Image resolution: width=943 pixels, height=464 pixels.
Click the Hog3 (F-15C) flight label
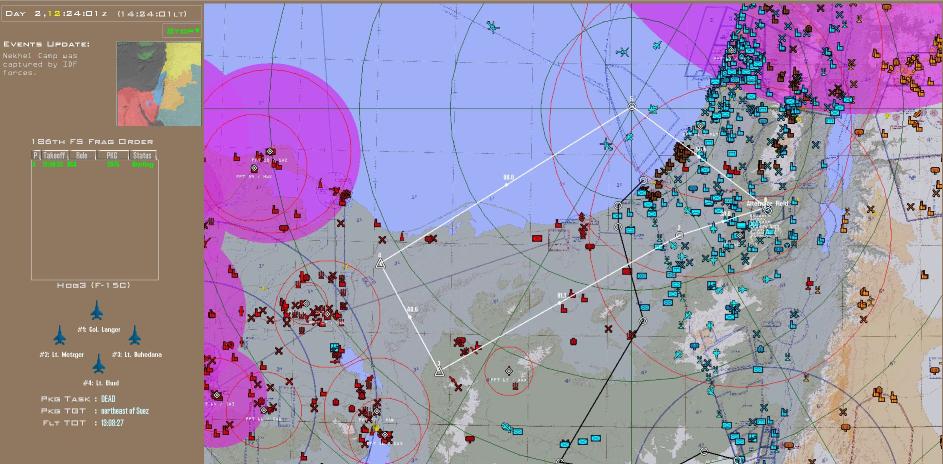95,285
